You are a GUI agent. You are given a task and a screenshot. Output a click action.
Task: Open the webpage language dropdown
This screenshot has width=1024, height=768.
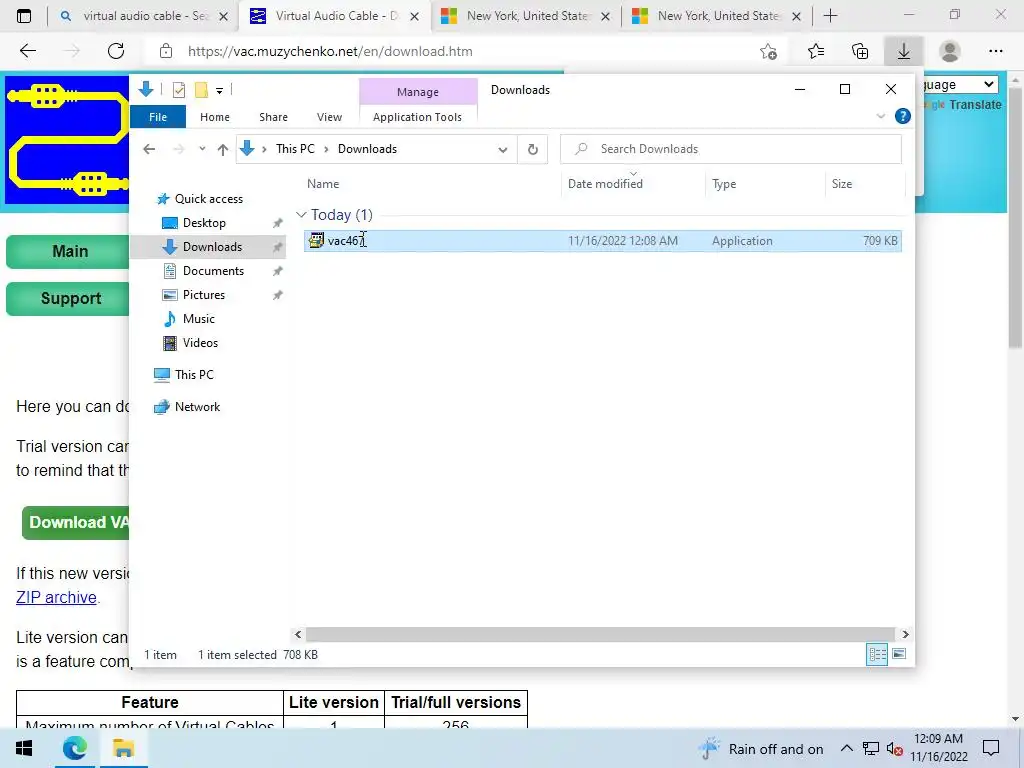point(960,84)
